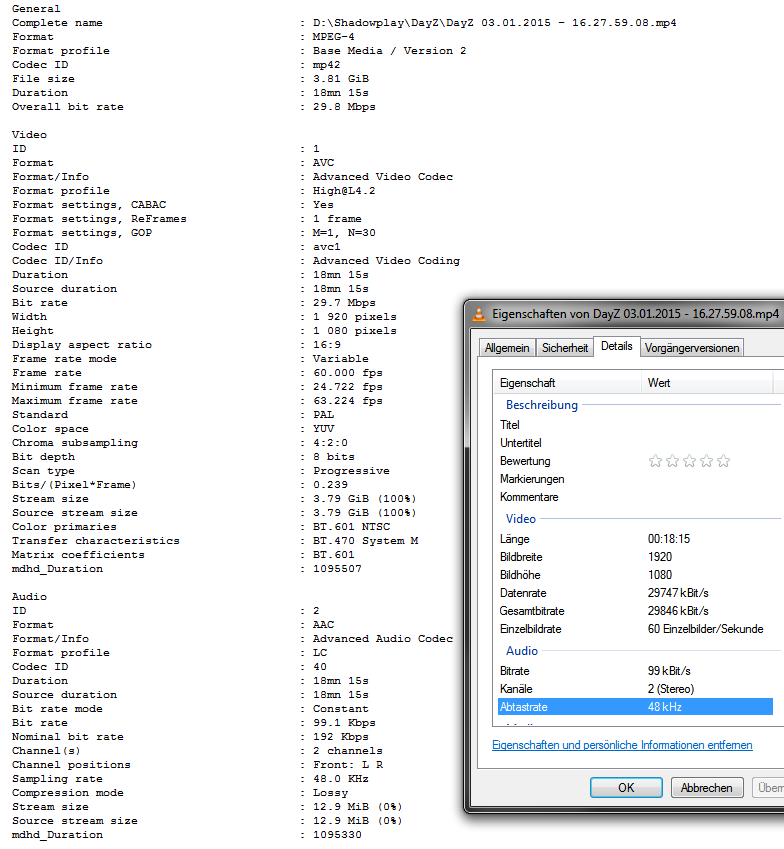This screenshot has width=784, height=849.
Task: Switch to the Allgemein tab
Action: [x=507, y=348]
